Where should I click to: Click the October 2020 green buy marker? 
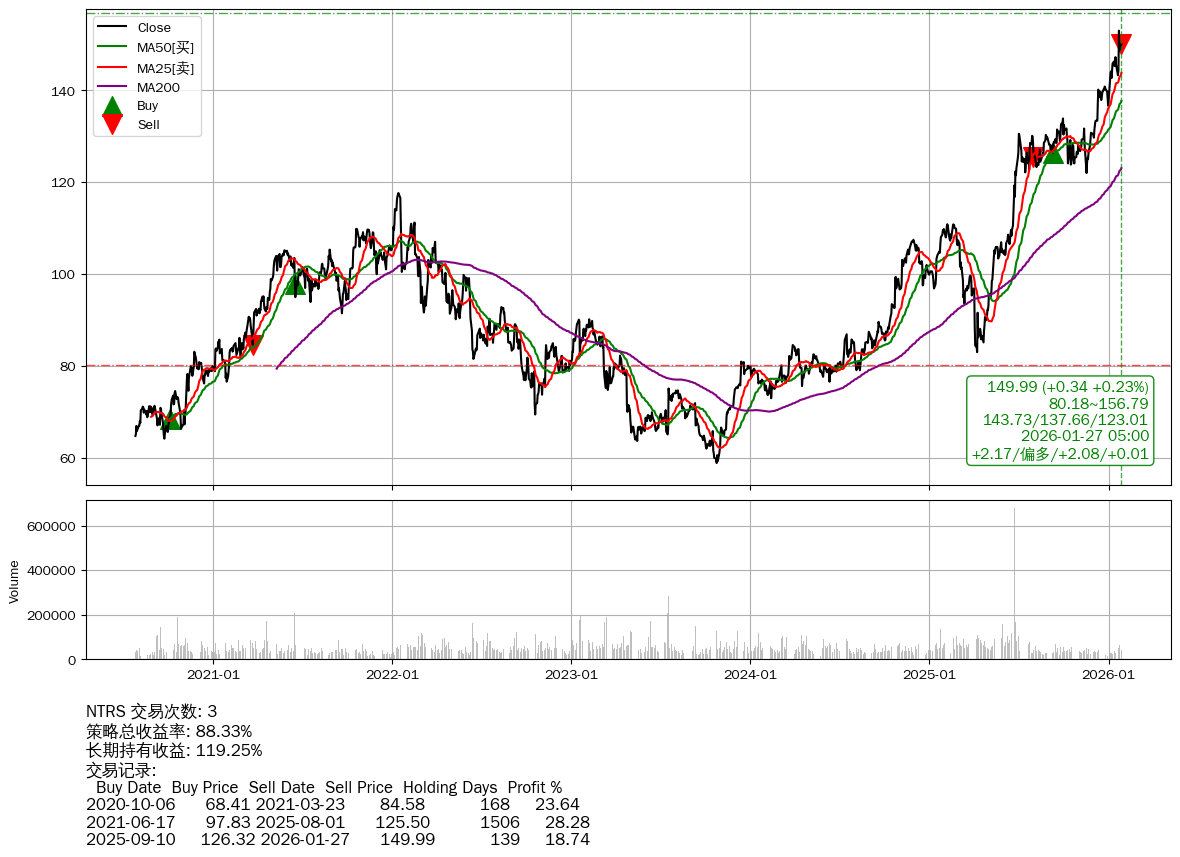click(172, 420)
